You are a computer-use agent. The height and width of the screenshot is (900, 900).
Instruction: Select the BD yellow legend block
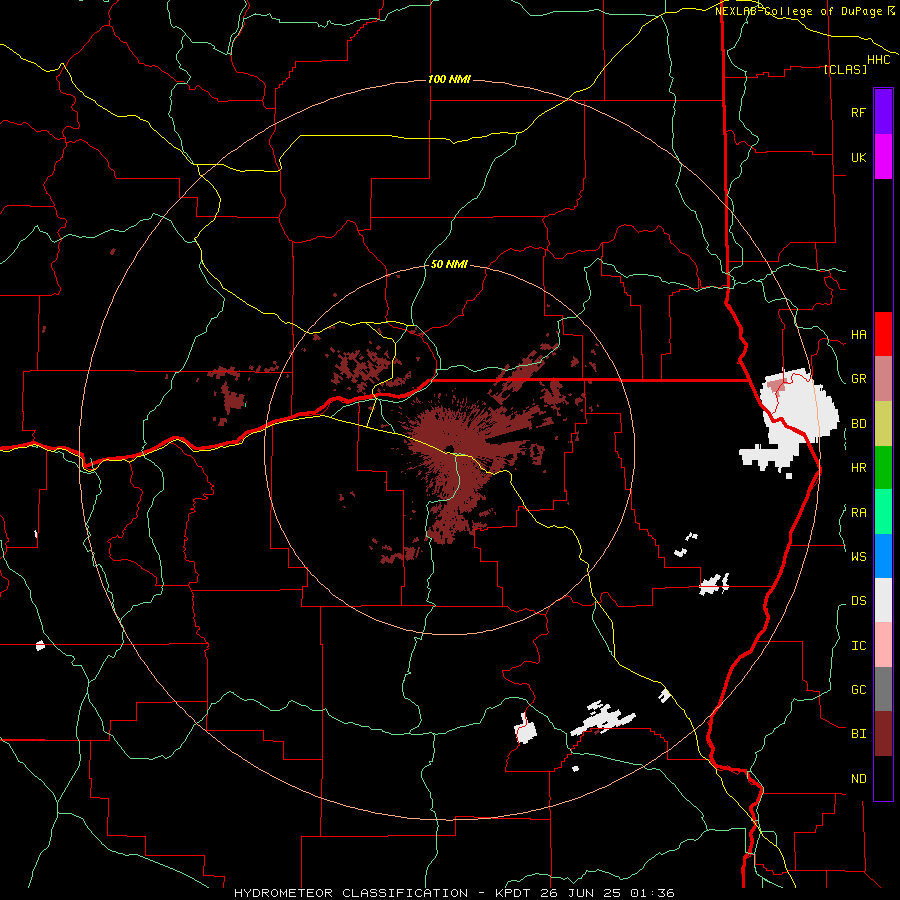(x=883, y=424)
